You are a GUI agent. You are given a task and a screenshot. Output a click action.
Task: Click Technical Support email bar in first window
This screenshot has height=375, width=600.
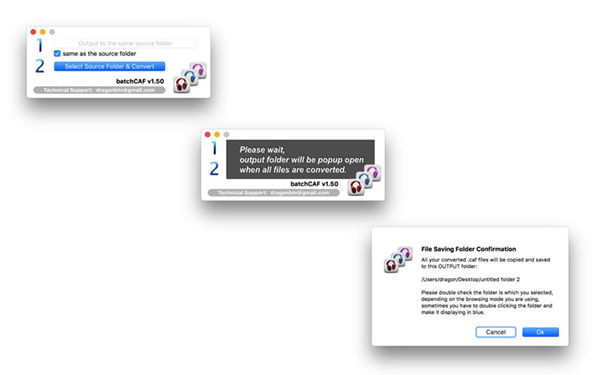pyautogui.click(x=99, y=90)
